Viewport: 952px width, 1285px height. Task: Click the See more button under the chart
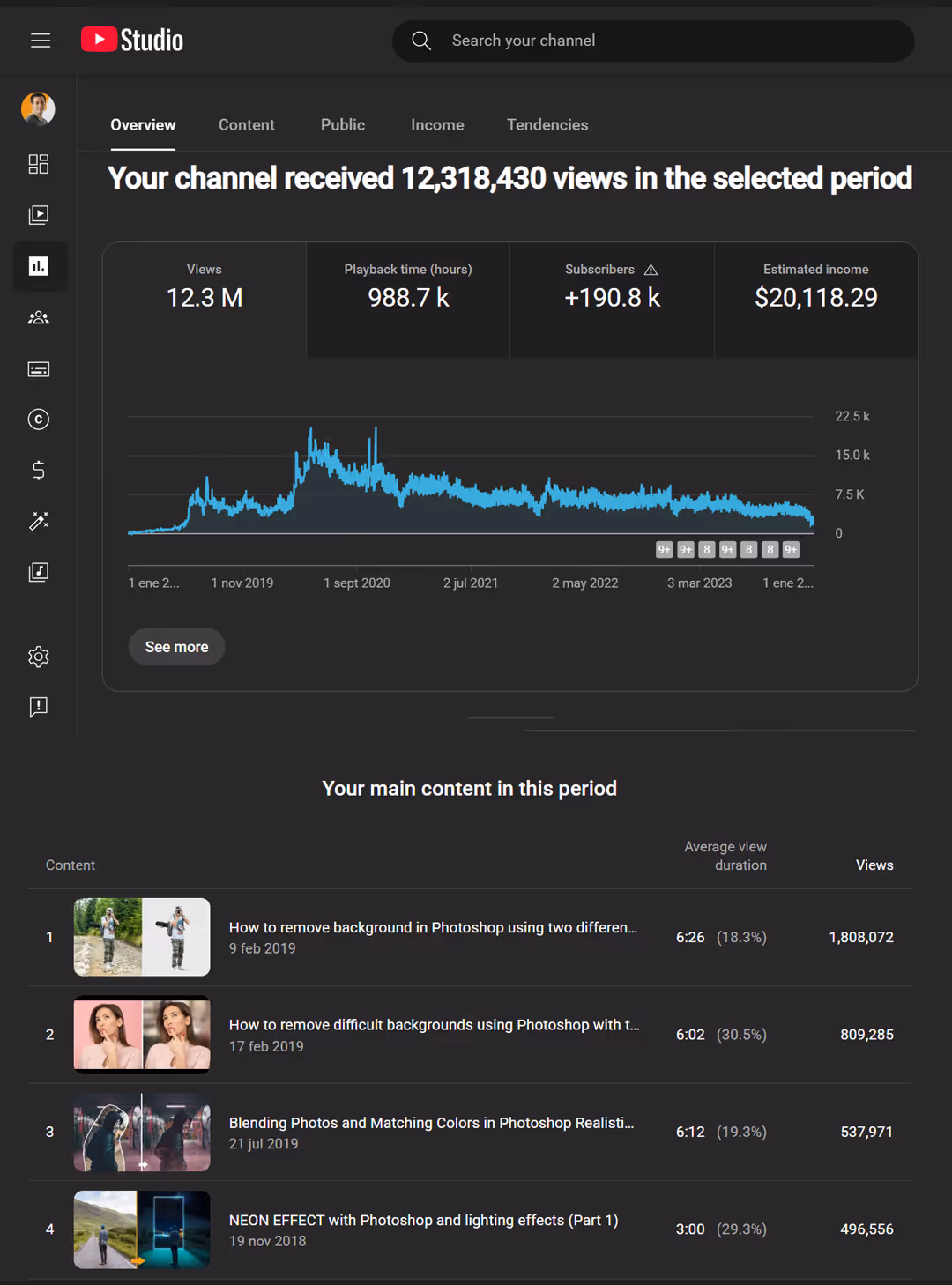(x=176, y=646)
